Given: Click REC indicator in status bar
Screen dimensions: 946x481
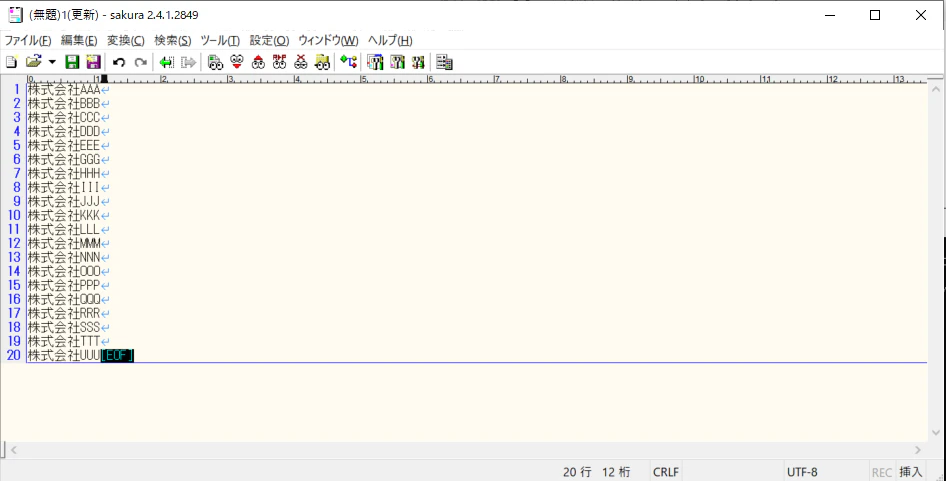Looking at the screenshot, I should pyautogui.click(x=881, y=472).
